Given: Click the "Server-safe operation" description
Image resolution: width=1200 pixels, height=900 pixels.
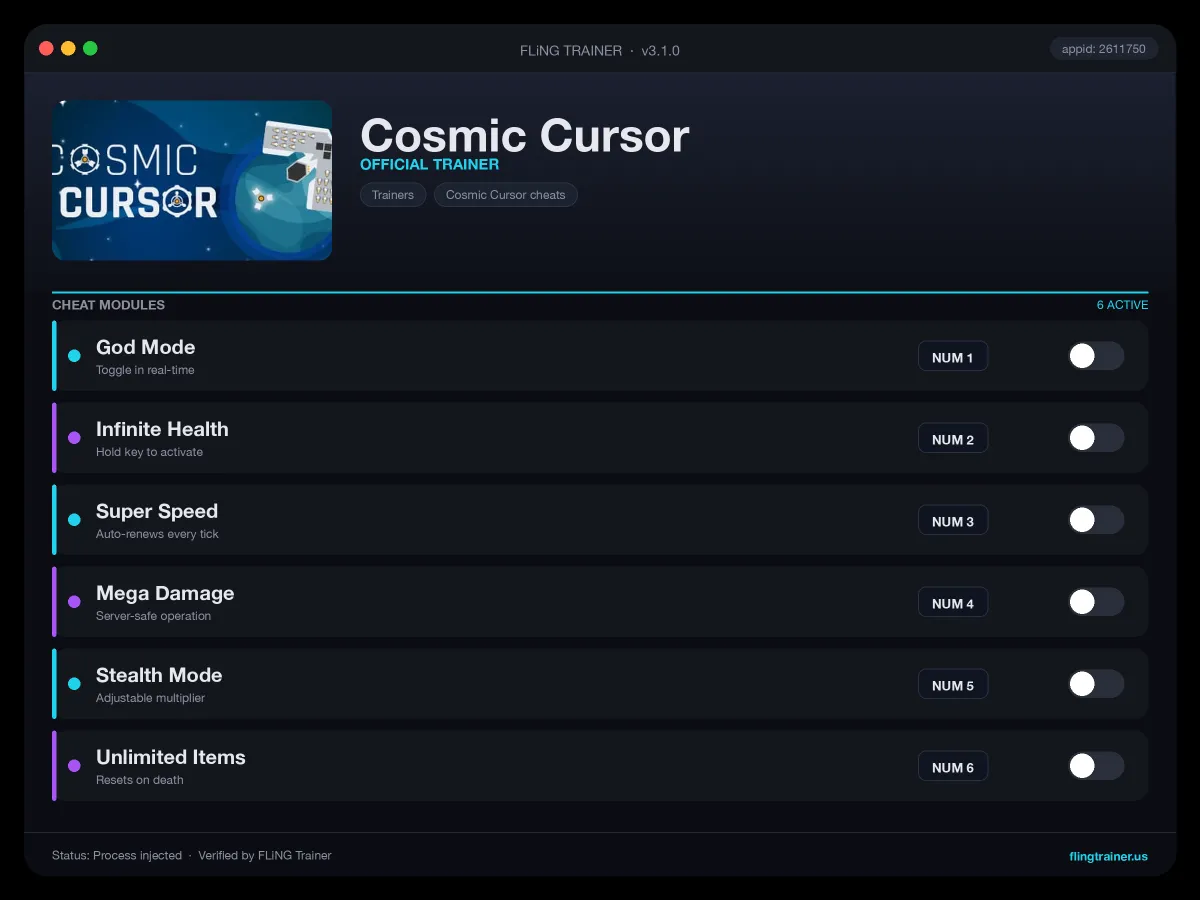Looking at the screenshot, I should tap(153, 616).
